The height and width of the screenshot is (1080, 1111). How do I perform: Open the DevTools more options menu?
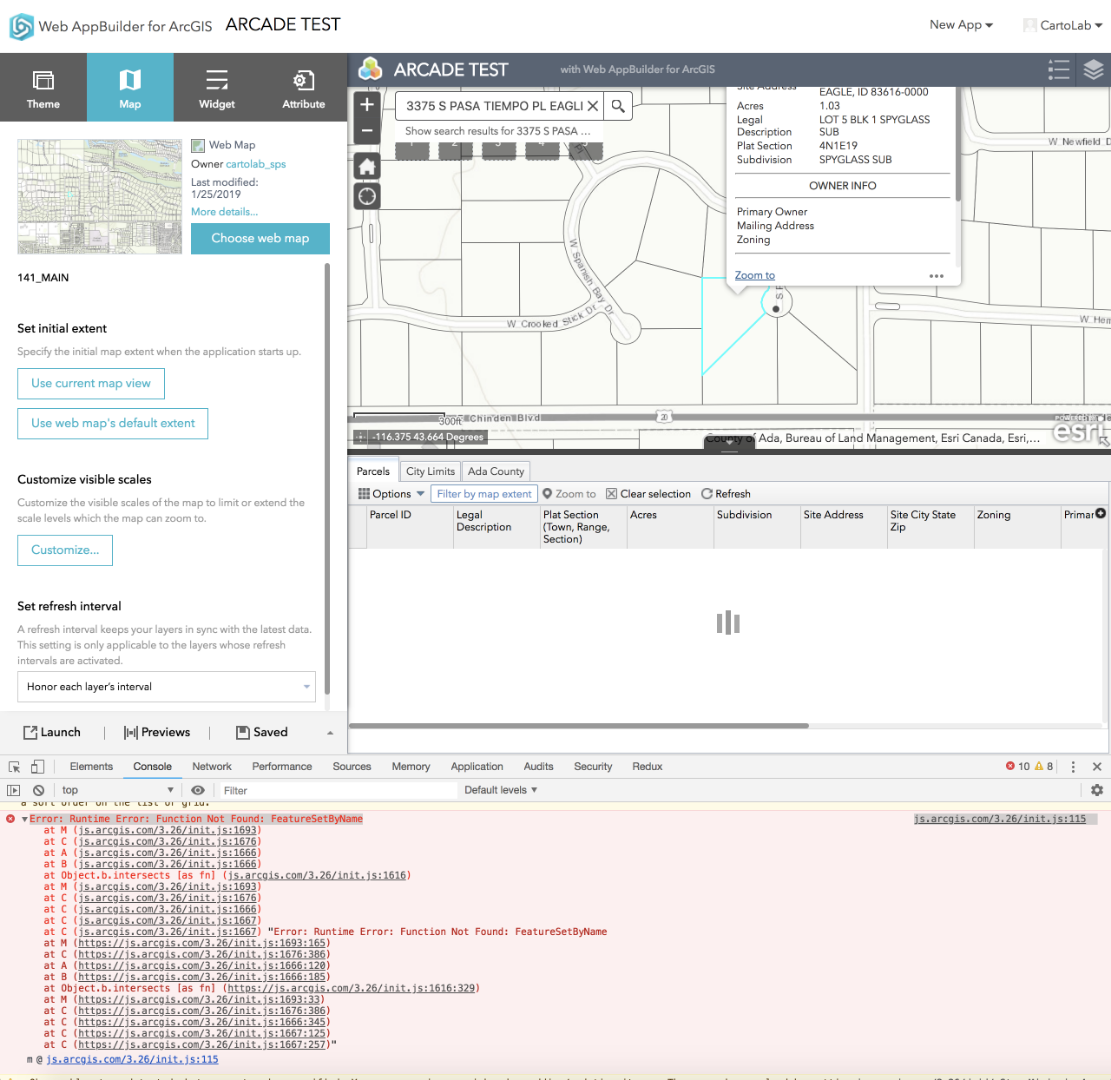pyautogui.click(x=1073, y=767)
